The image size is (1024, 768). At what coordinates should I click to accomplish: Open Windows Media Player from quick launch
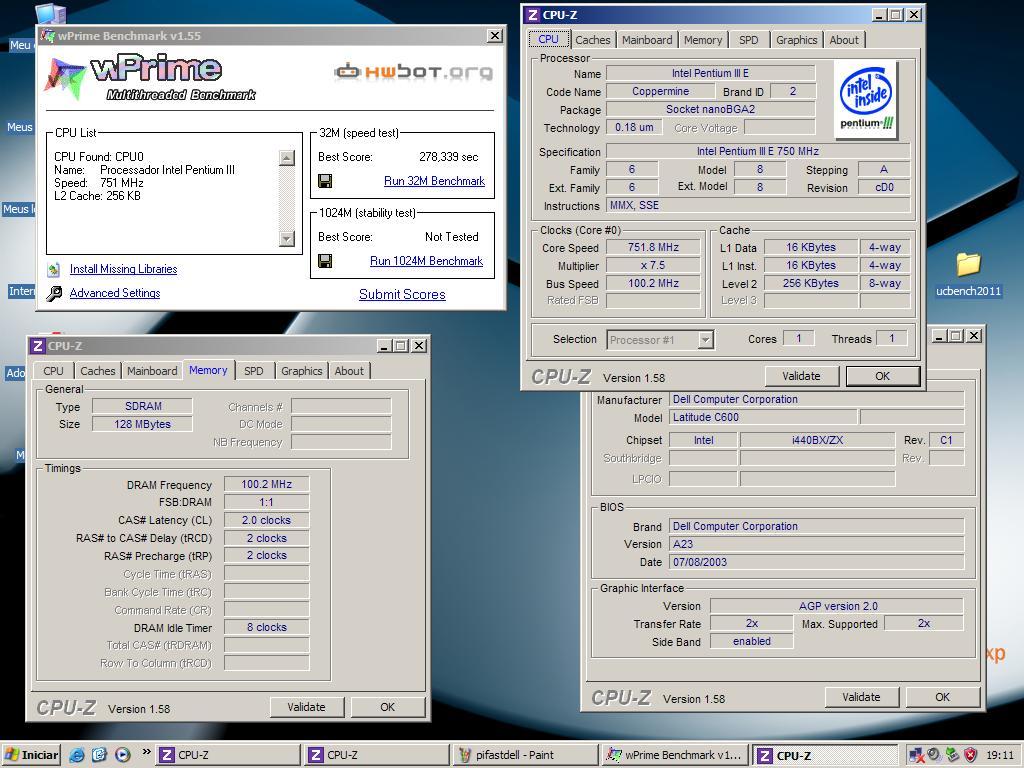122,755
